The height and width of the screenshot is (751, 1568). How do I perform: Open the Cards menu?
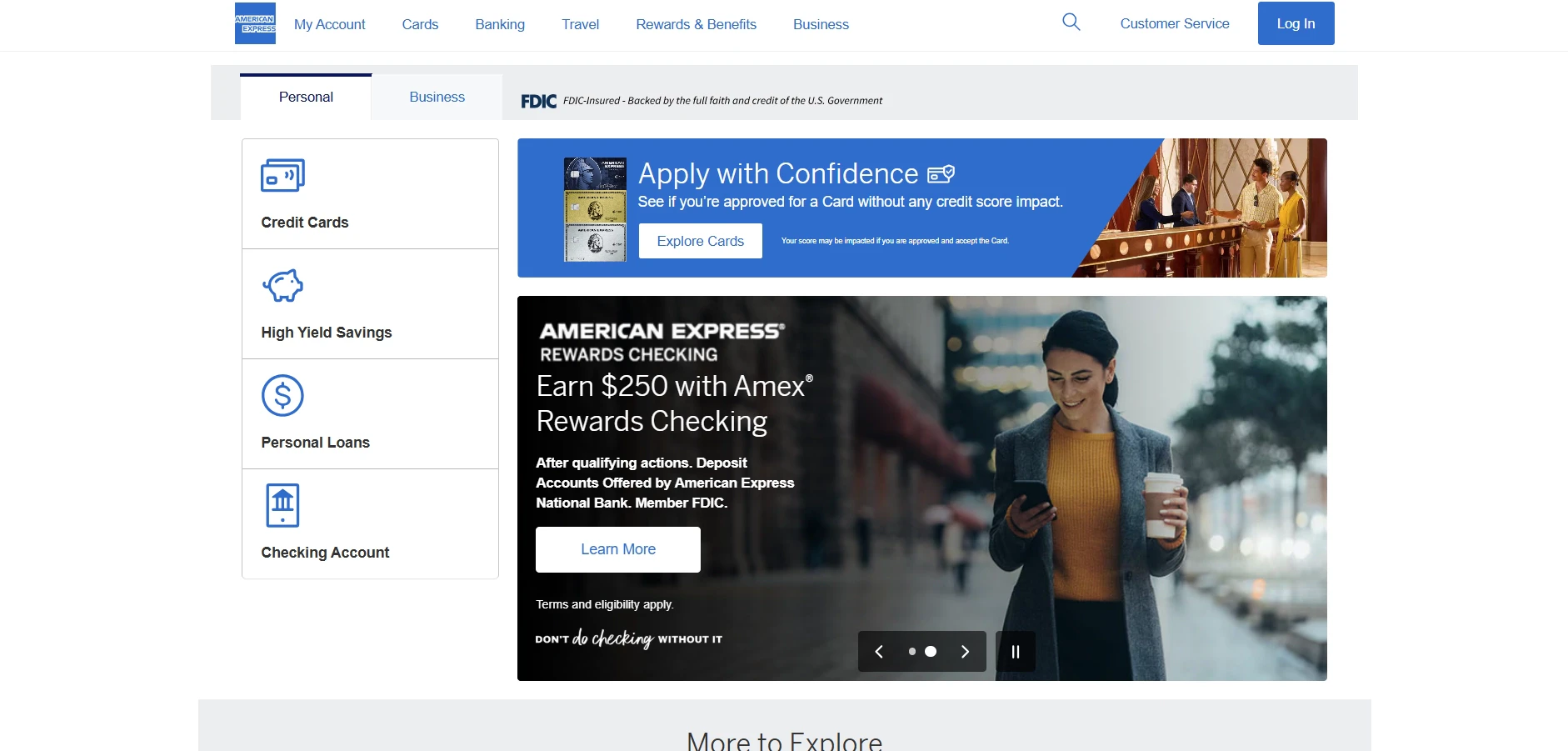pos(420,25)
